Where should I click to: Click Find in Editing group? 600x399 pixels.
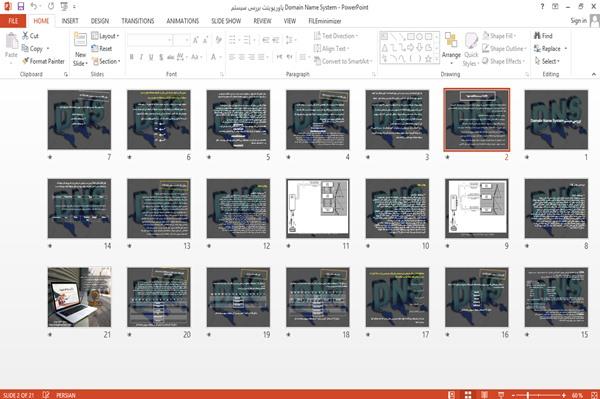coord(543,36)
